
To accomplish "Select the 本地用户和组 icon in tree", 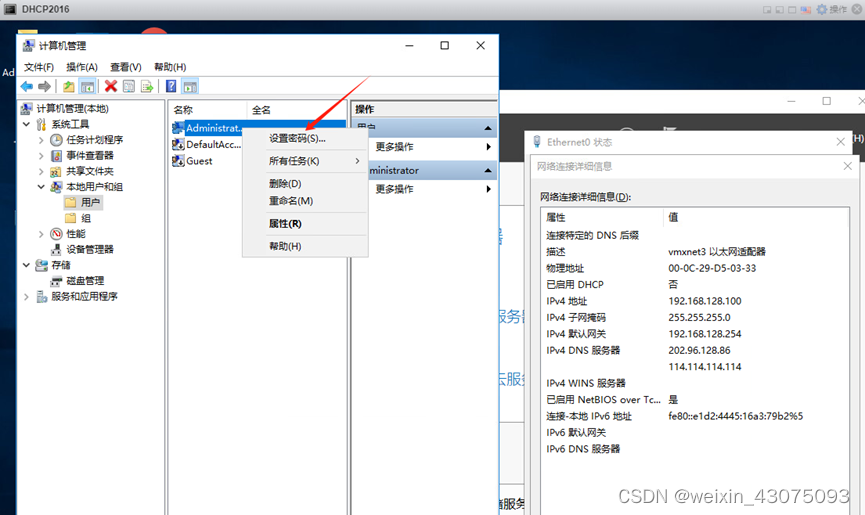I will [x=56, y=187].
